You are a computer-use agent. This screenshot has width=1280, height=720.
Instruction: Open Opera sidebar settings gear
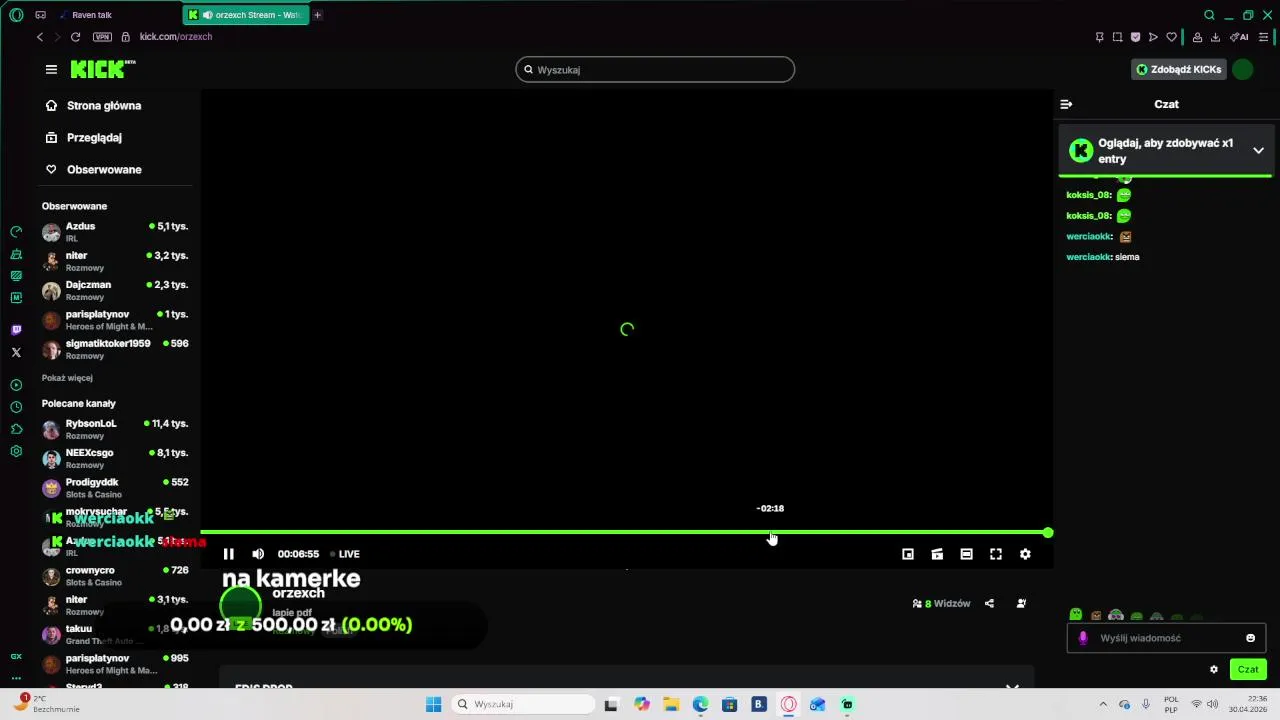(16, 451)
